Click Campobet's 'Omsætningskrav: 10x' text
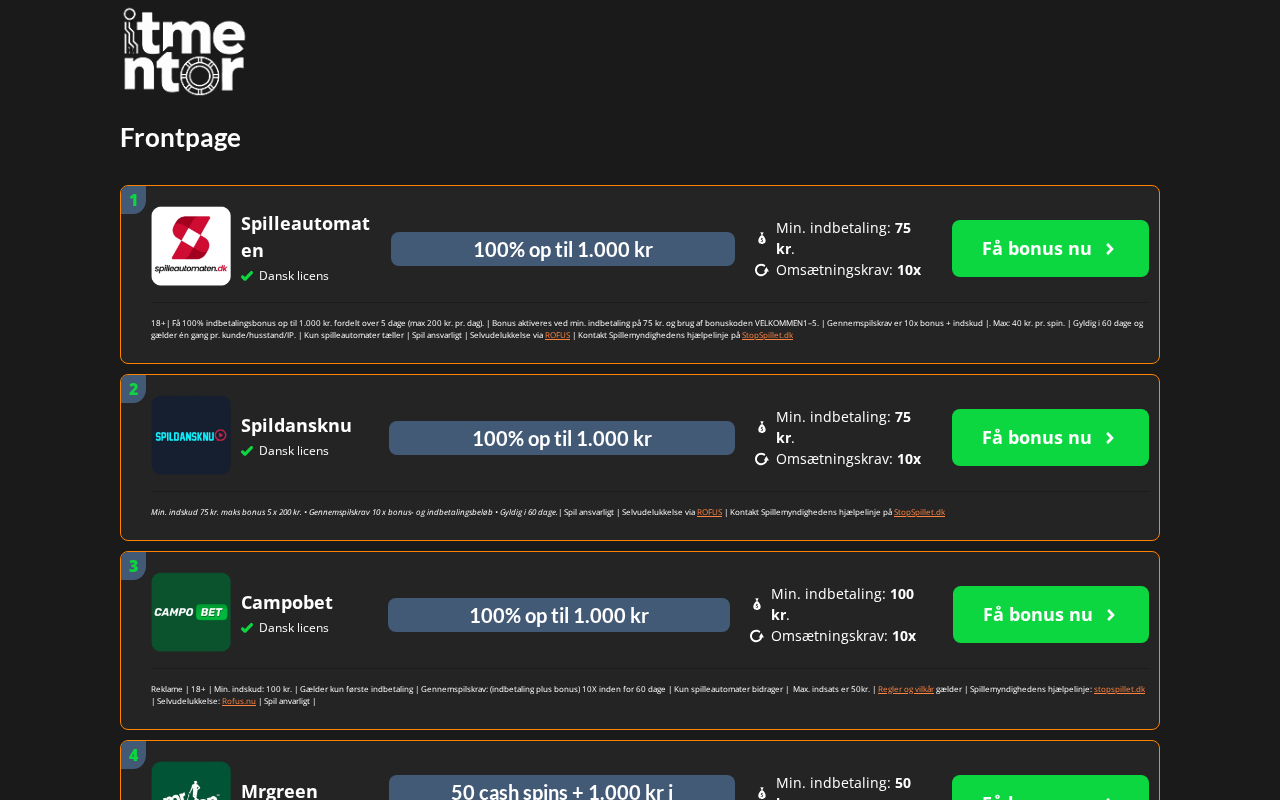 click(x=843, y=636)
